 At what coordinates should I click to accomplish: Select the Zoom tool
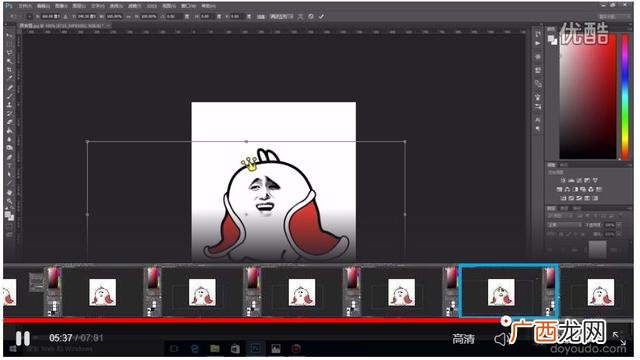tap(9, 200)
